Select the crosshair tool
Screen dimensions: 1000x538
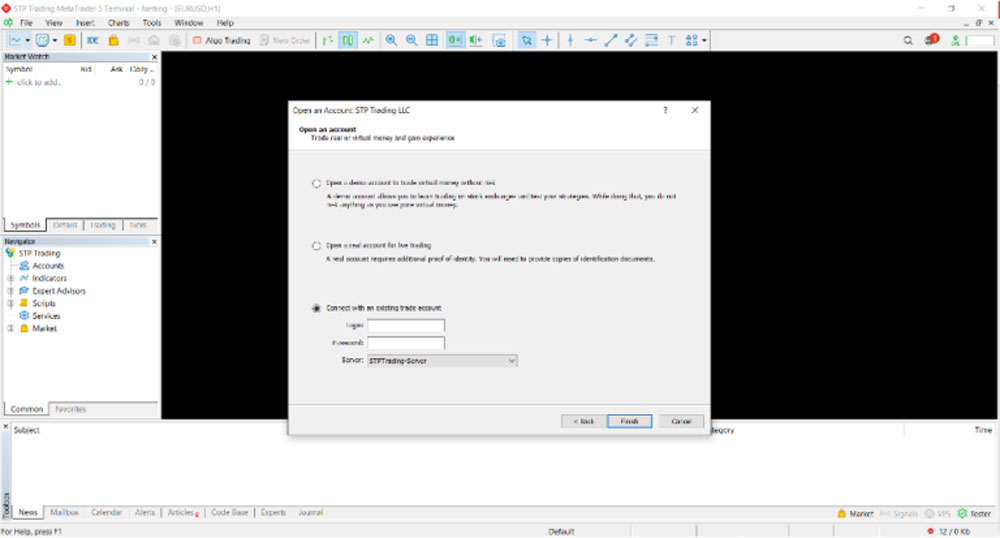point(547,40)
